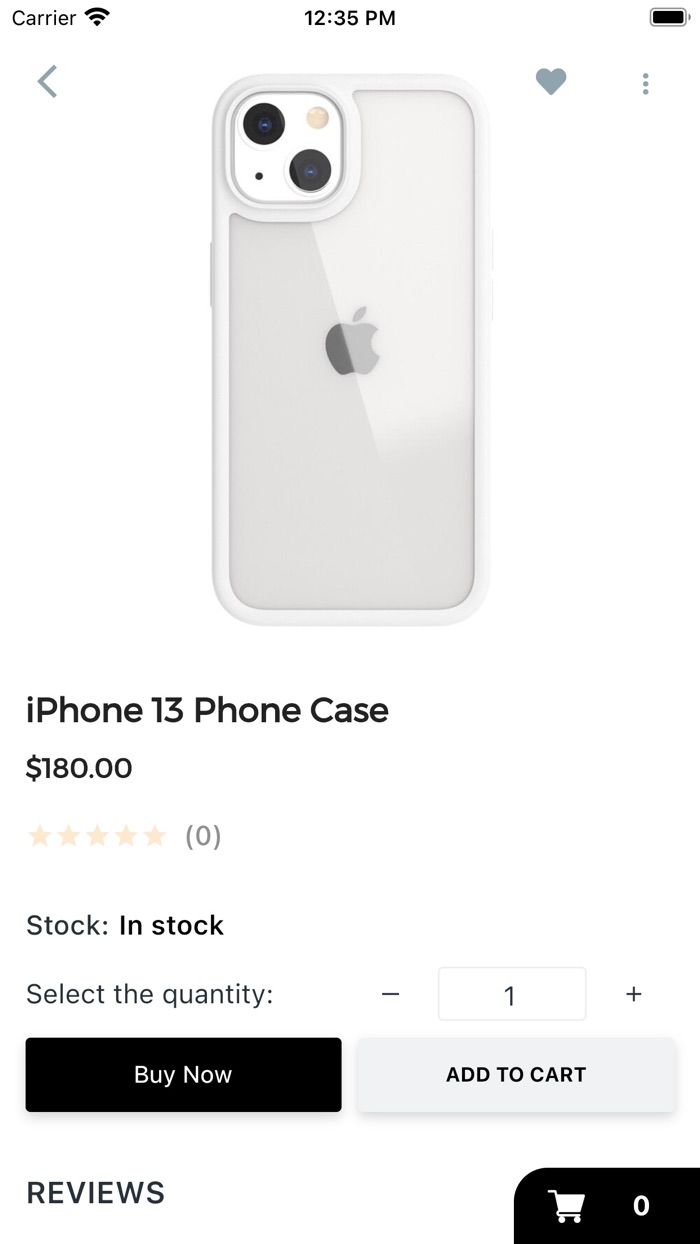Tap the heart icon to favorite the case

551,82
